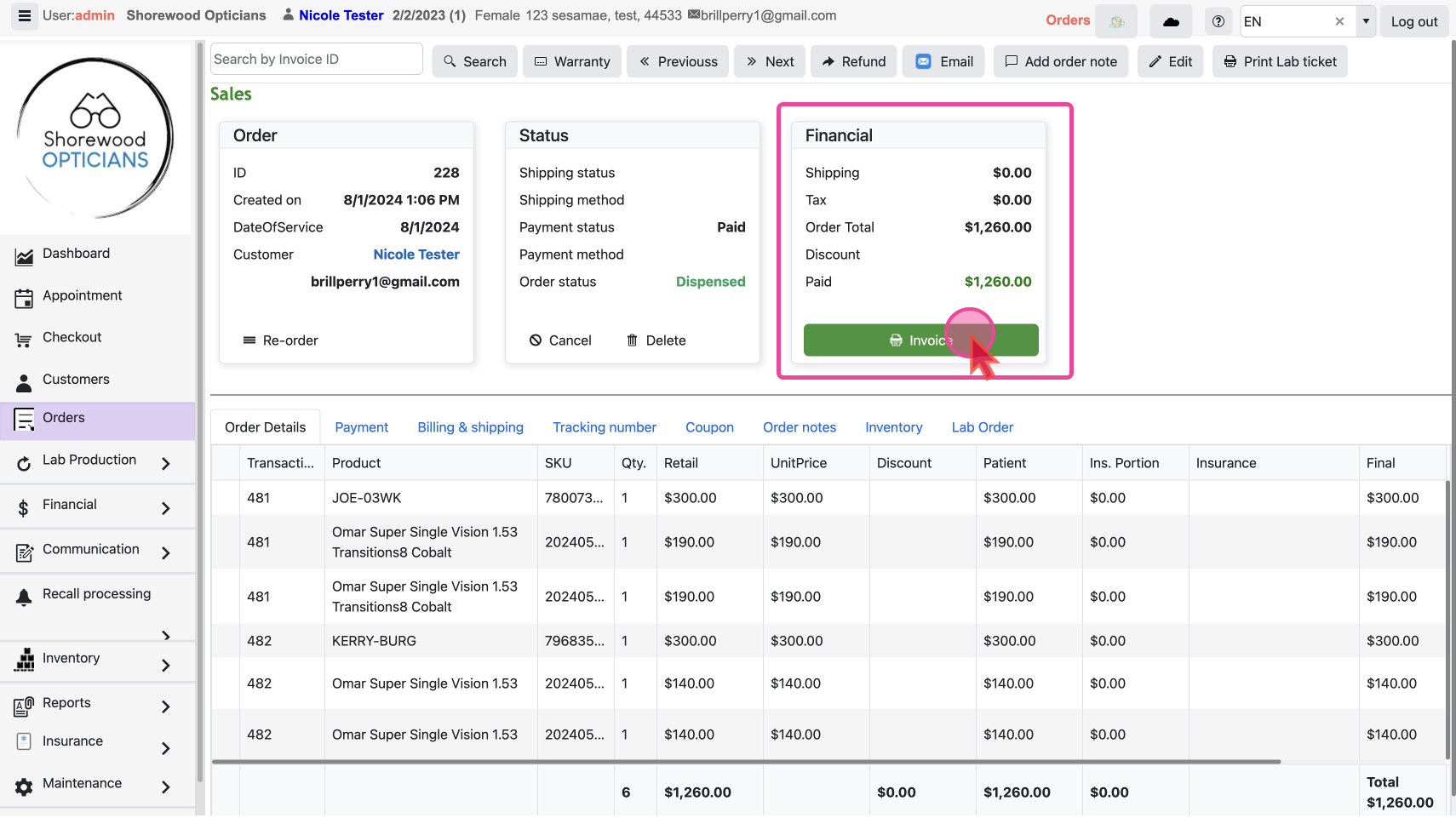1456x835 pixels.
Task: Open Dashboard from the sidebar
Action: [76, 254]
